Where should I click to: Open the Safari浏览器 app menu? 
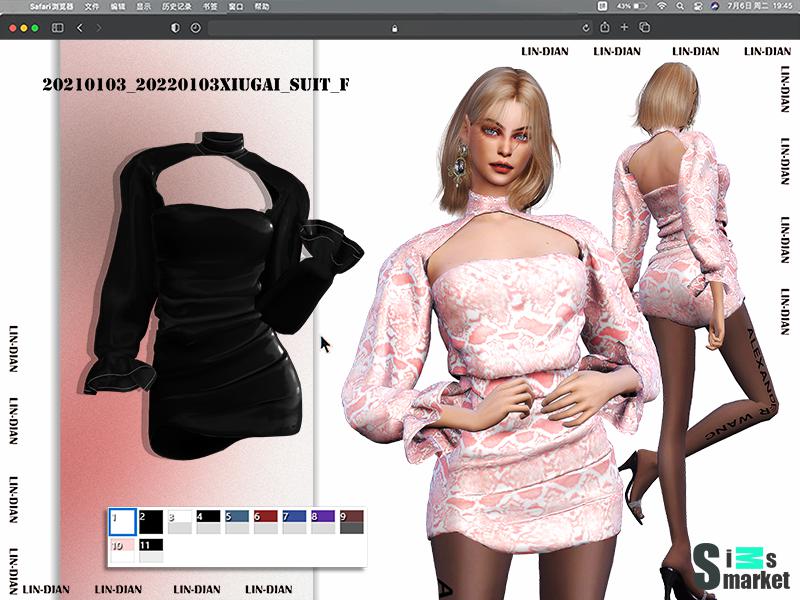(50, 6)
